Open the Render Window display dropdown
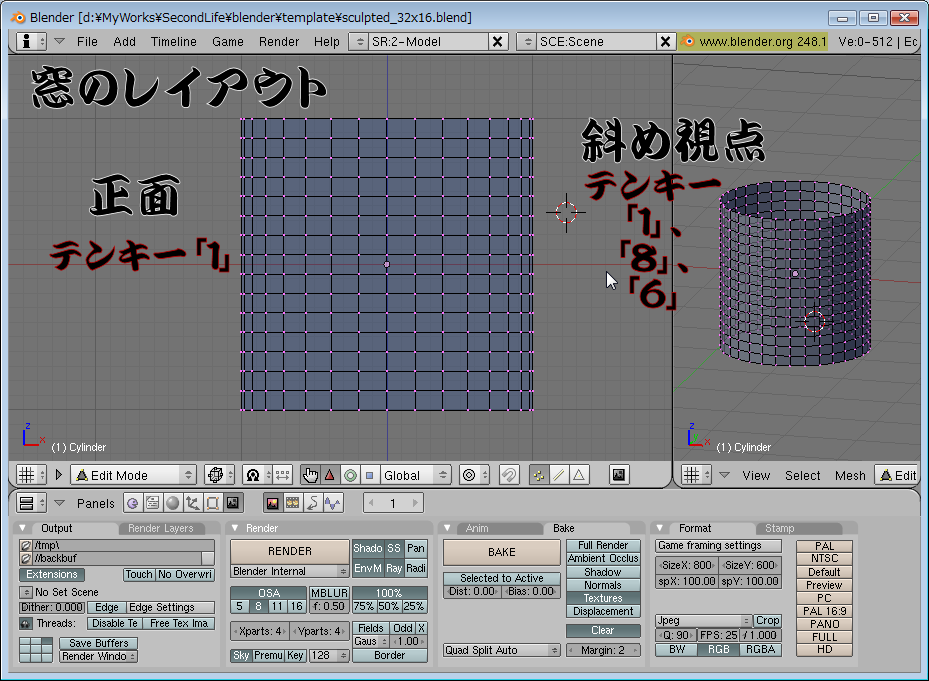Viewport: 929px width, 681px height. click(x=98, y=656)
